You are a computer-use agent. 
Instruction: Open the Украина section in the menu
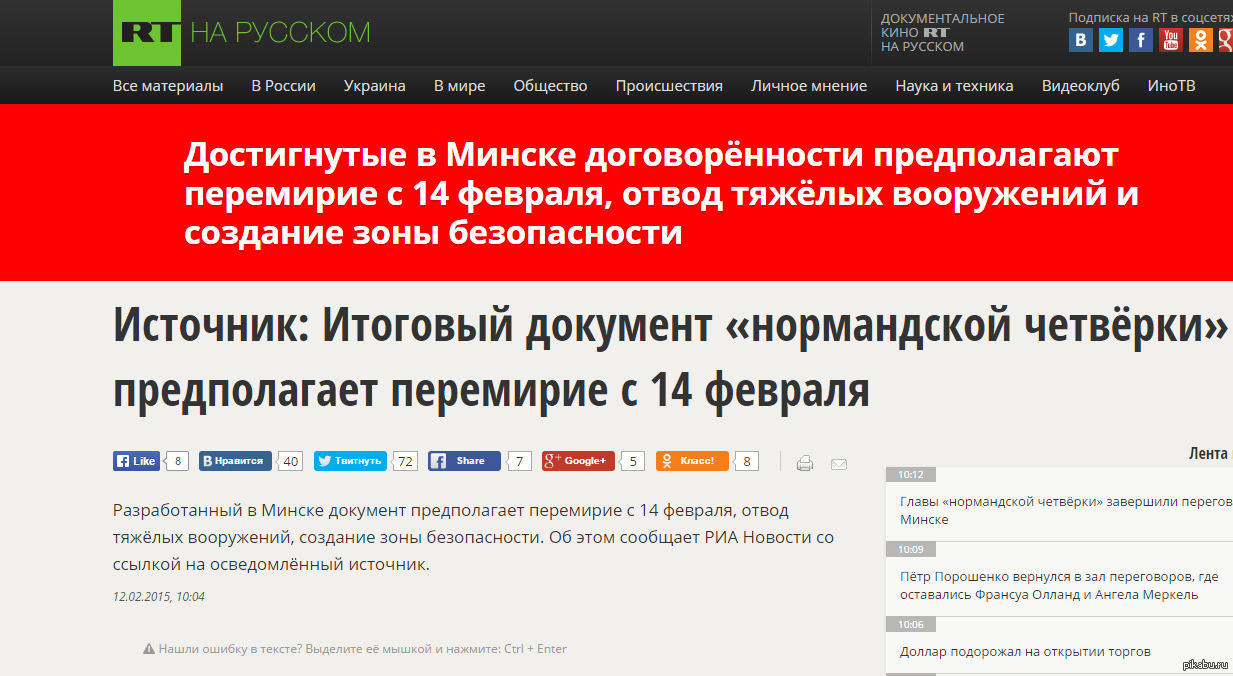pyautogui.click(x=374, y=86)
